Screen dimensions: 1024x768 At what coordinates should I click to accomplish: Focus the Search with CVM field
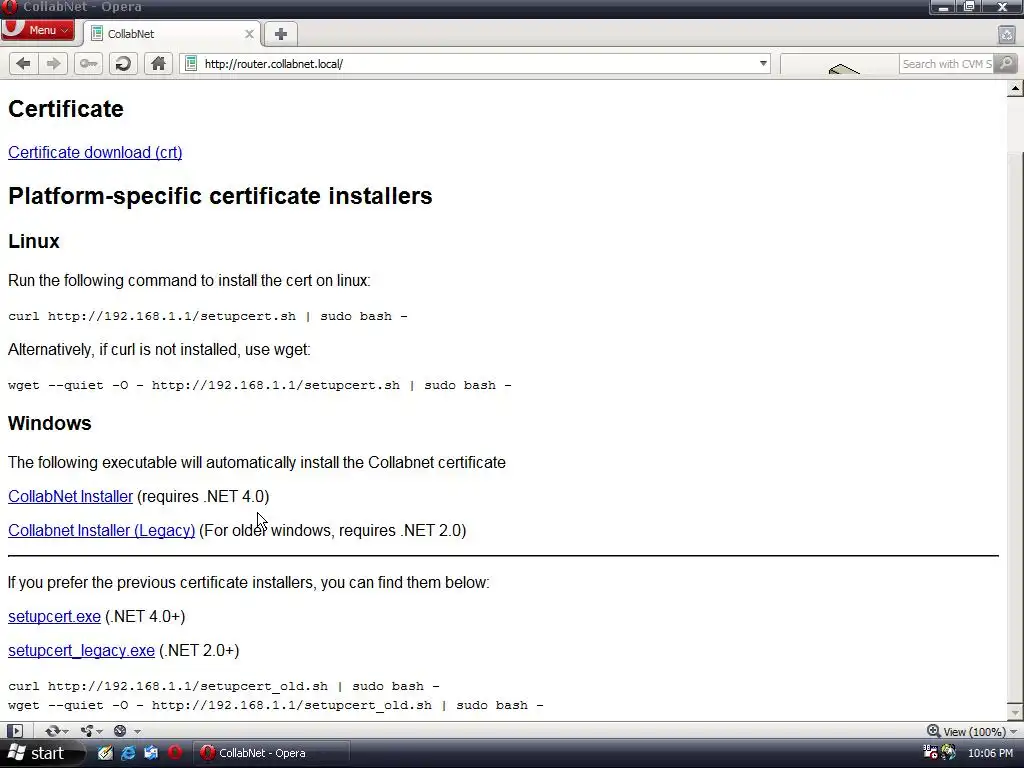point(946,63)
